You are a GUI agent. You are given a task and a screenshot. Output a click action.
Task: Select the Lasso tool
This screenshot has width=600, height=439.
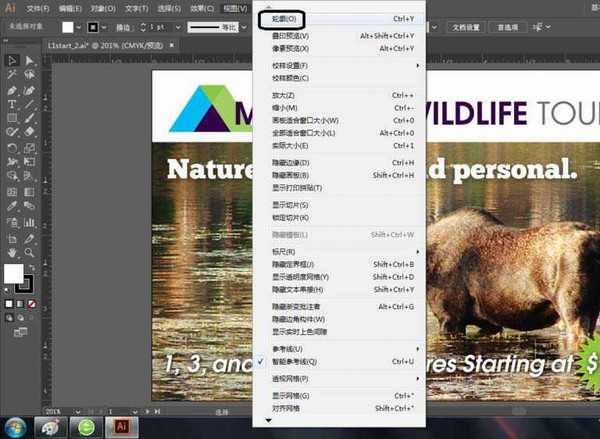point(29,74)
